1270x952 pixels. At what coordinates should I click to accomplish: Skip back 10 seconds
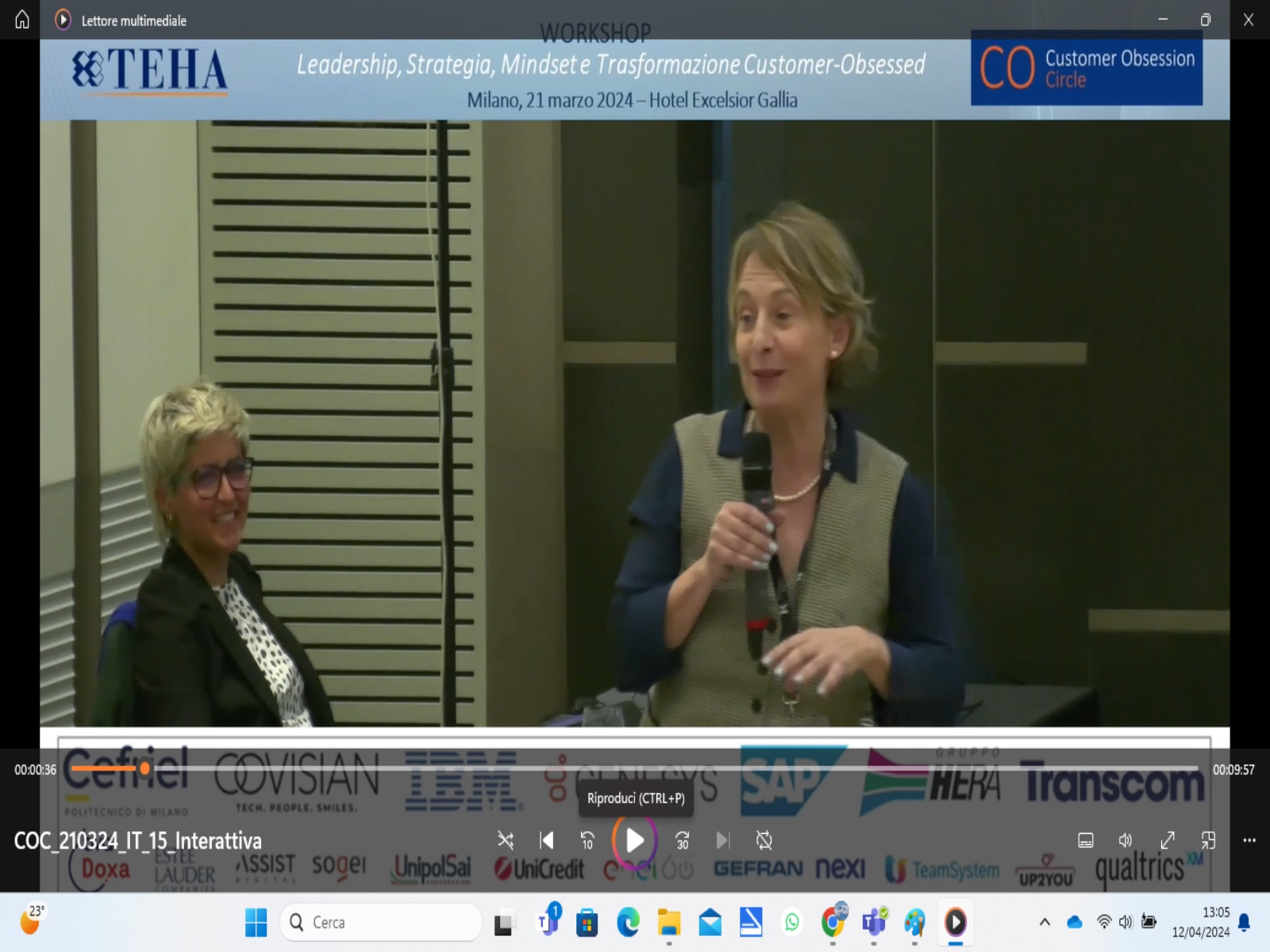pyautogui.click(x=587, y=840)
